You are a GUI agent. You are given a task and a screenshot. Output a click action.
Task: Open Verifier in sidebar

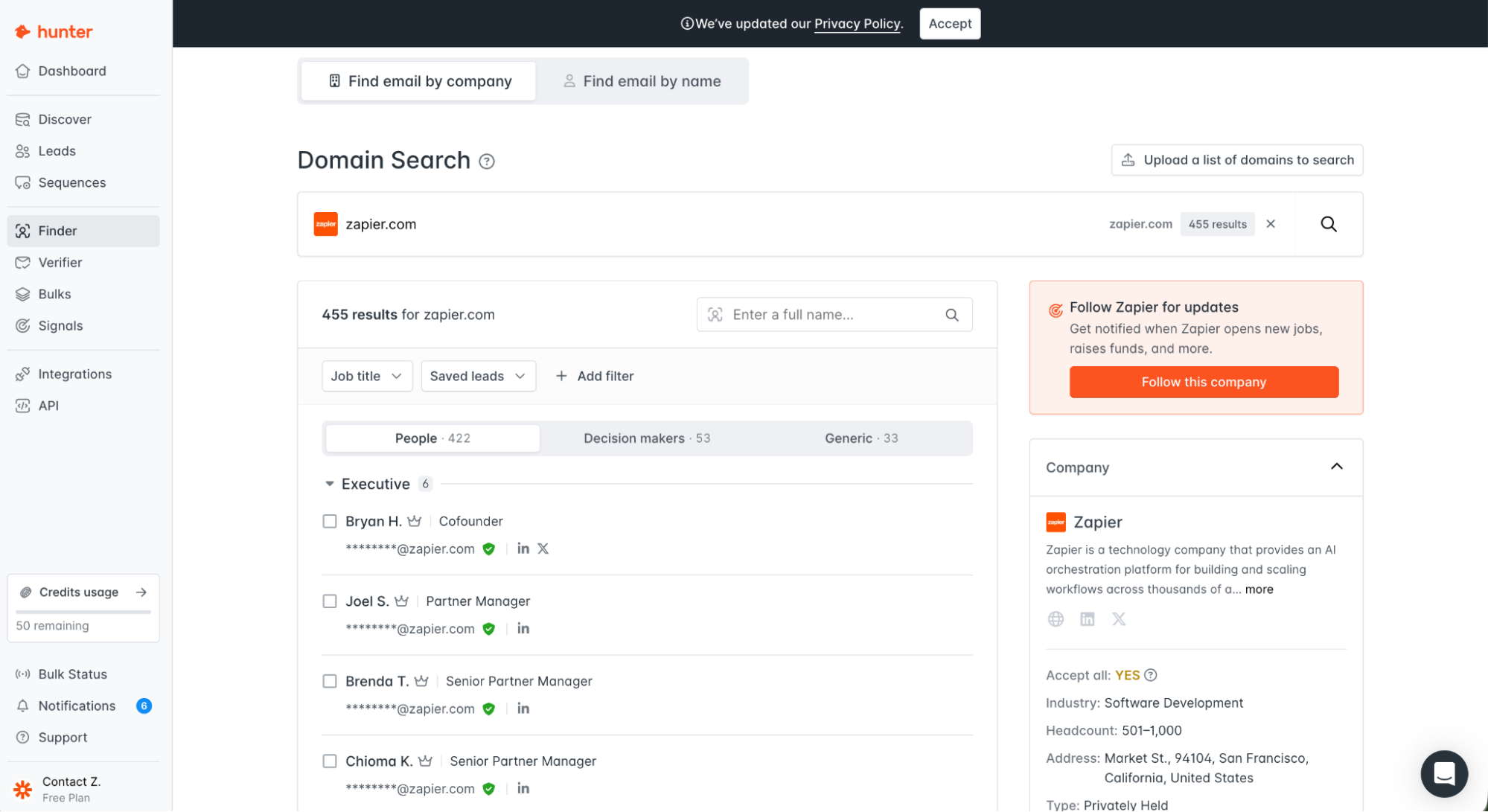pos(83,263)
